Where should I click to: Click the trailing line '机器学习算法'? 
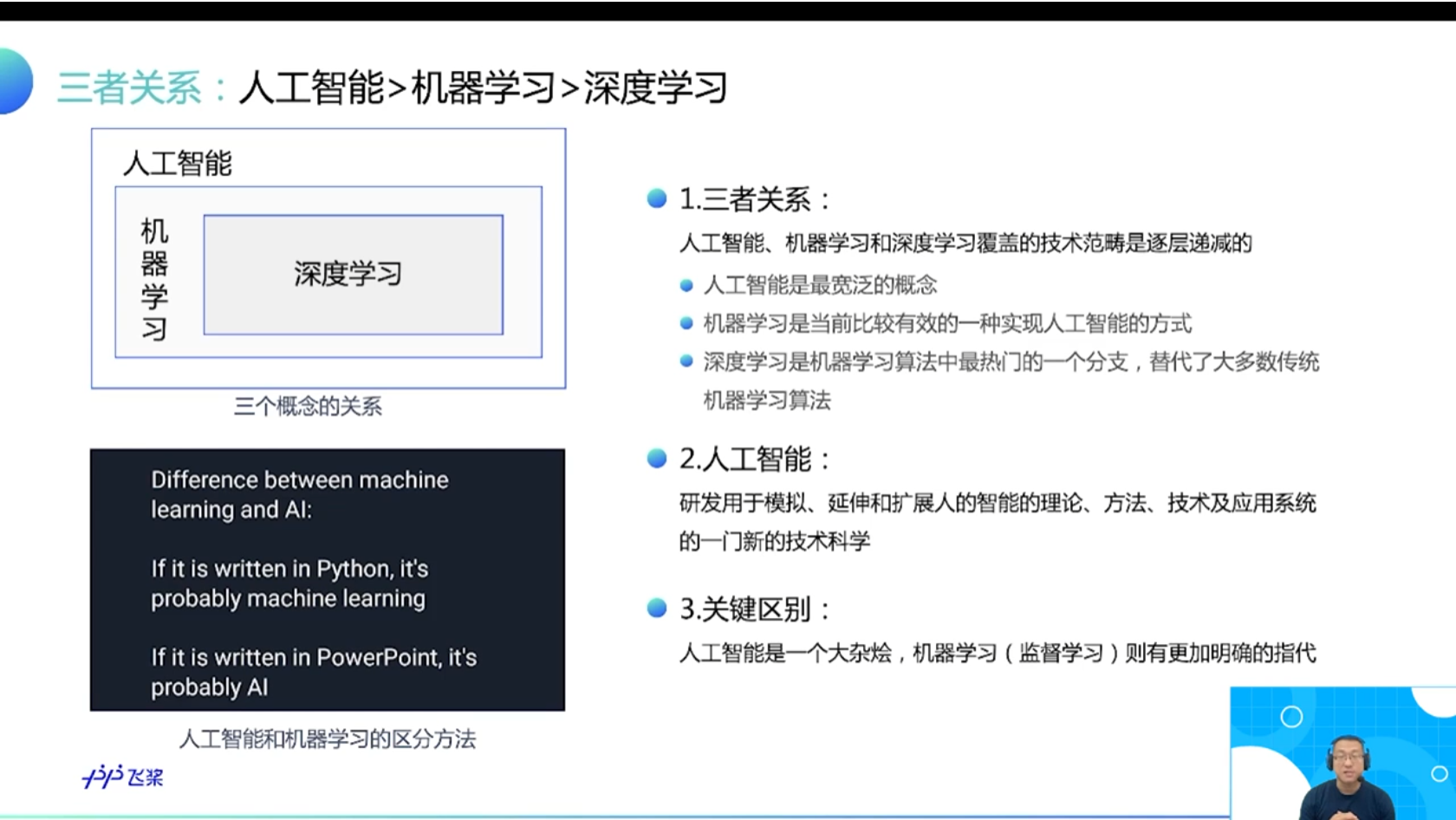pos(767,400)
